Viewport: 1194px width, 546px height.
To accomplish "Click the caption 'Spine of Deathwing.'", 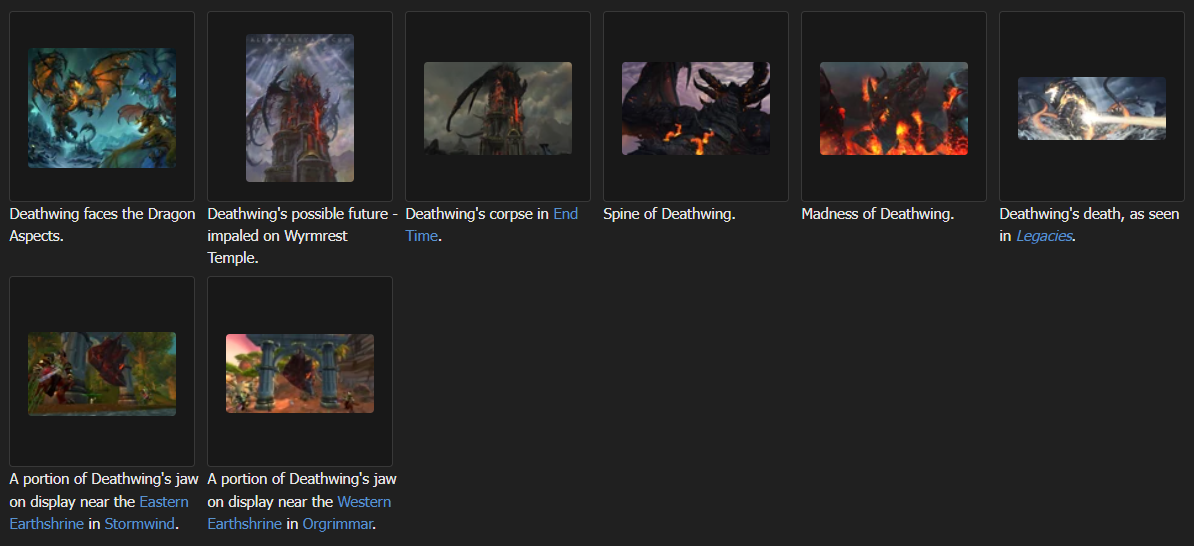I will 669,214.
